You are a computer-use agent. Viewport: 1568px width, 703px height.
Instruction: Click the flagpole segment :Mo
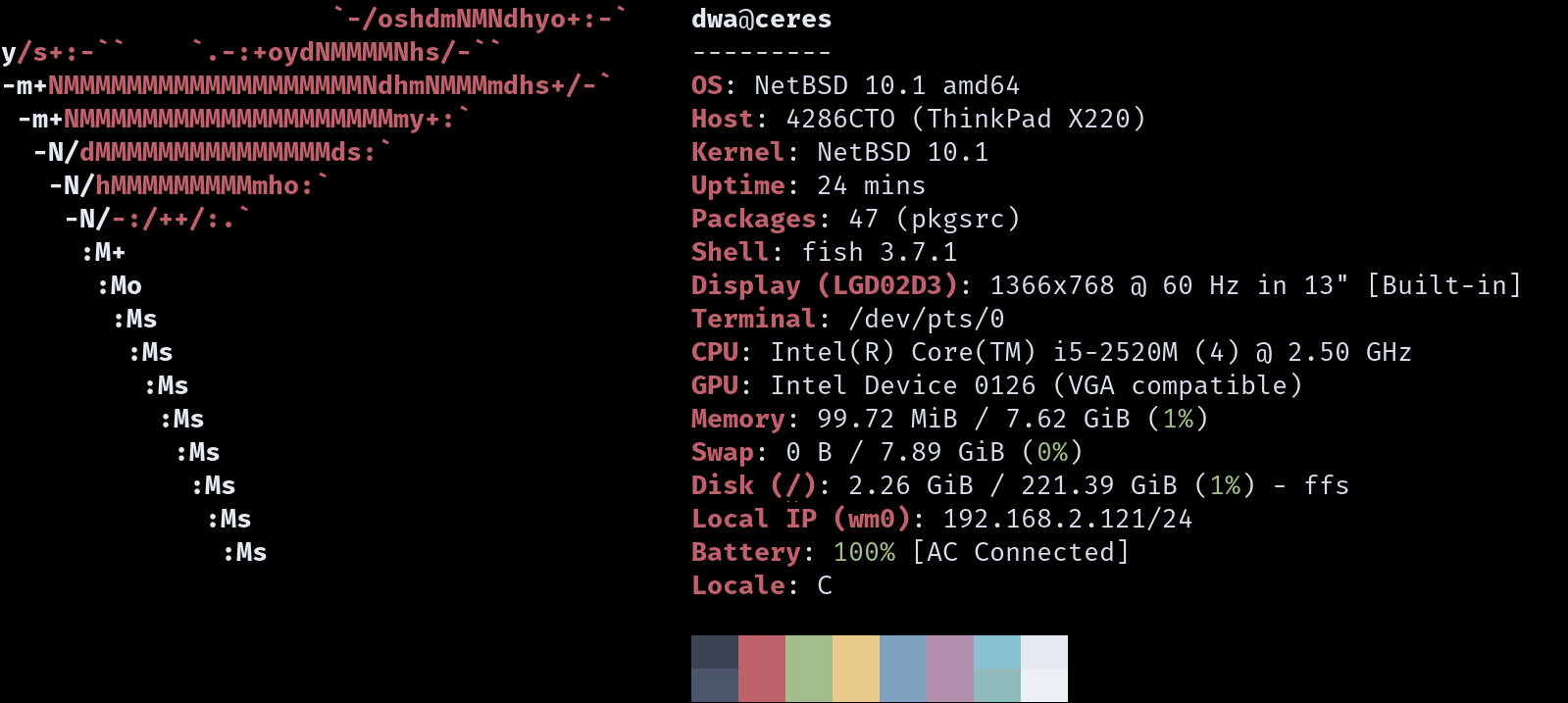(119, 286)
